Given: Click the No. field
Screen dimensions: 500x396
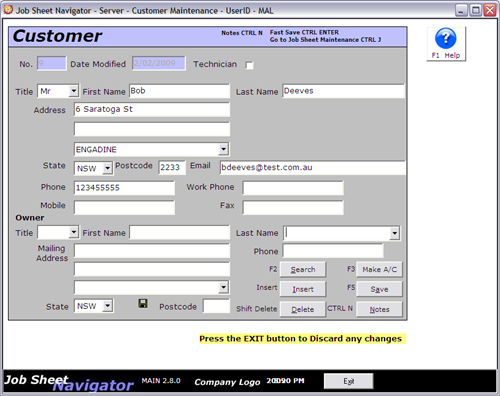Looking at the screenshot, I should tap(51, 63).
